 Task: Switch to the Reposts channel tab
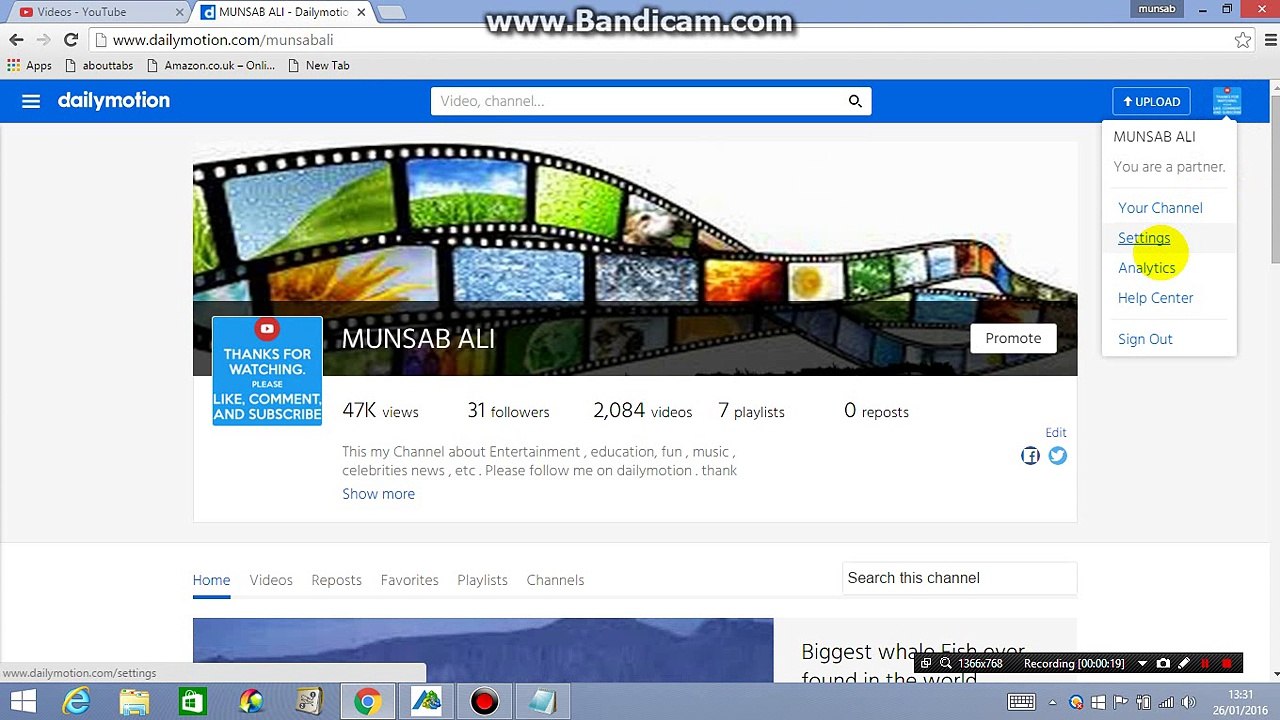pos(336,580)
